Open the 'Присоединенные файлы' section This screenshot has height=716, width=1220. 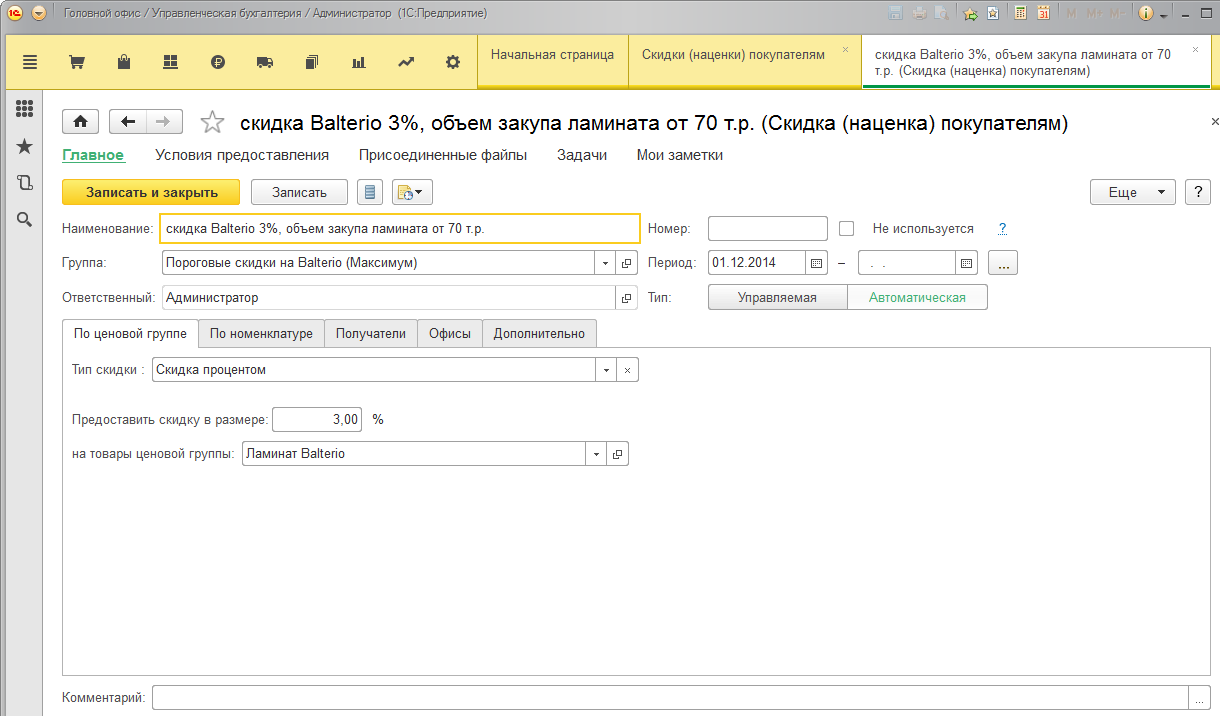coord(443,155)
